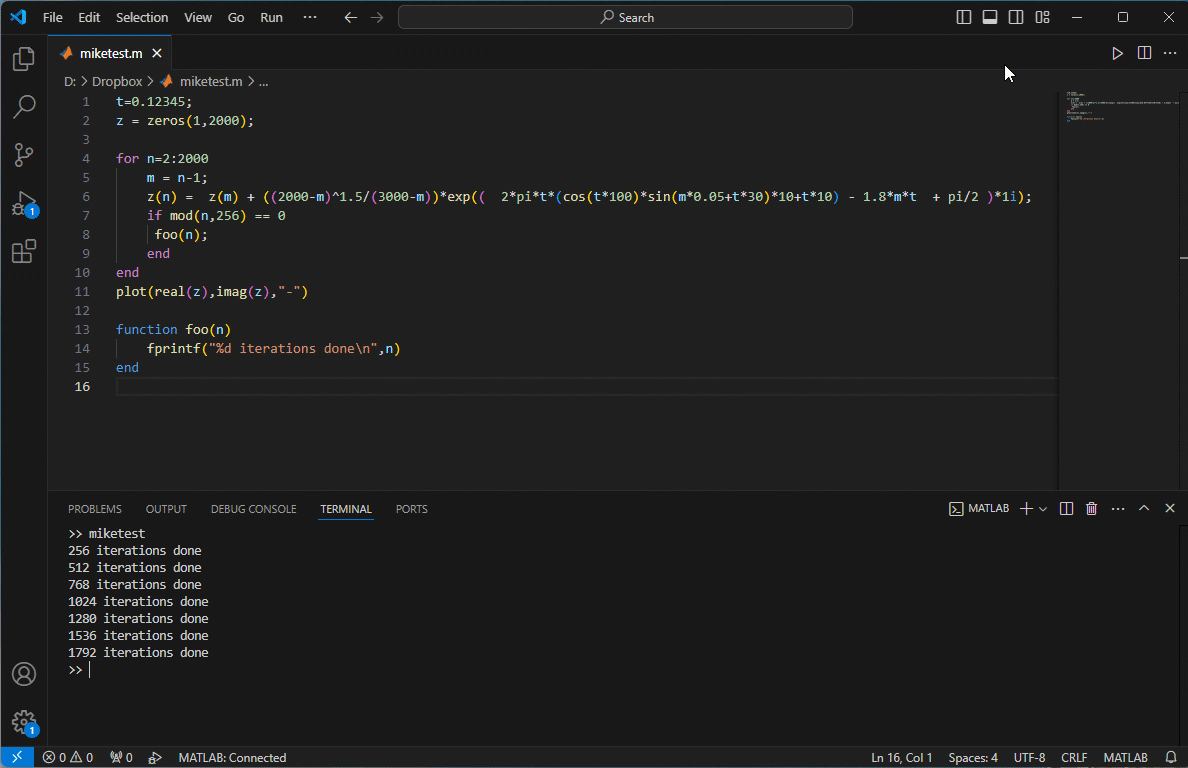Expand the breadcrumb symbols ellipsis
This screenshot has height=768, width=1188.
264,81
